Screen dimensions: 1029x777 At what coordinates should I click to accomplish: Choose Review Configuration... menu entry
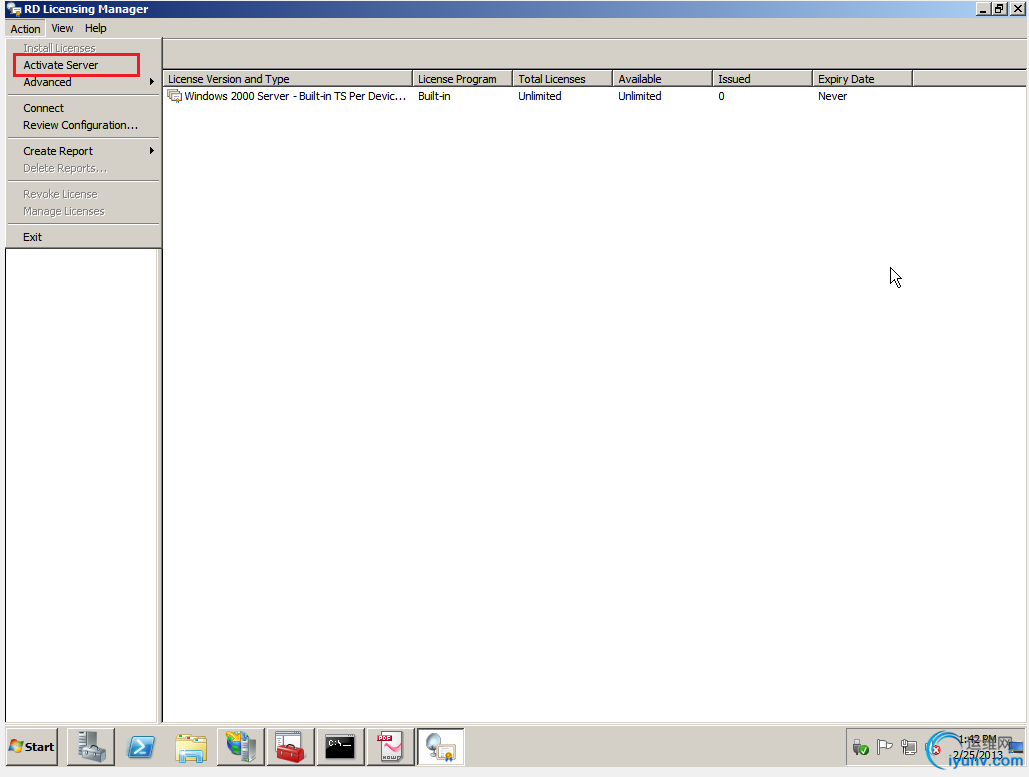tap(83, 125)
